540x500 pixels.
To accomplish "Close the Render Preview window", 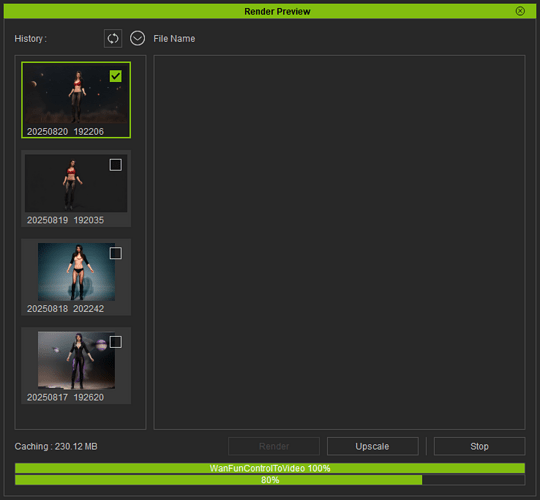I will click(x=520, y=11).
